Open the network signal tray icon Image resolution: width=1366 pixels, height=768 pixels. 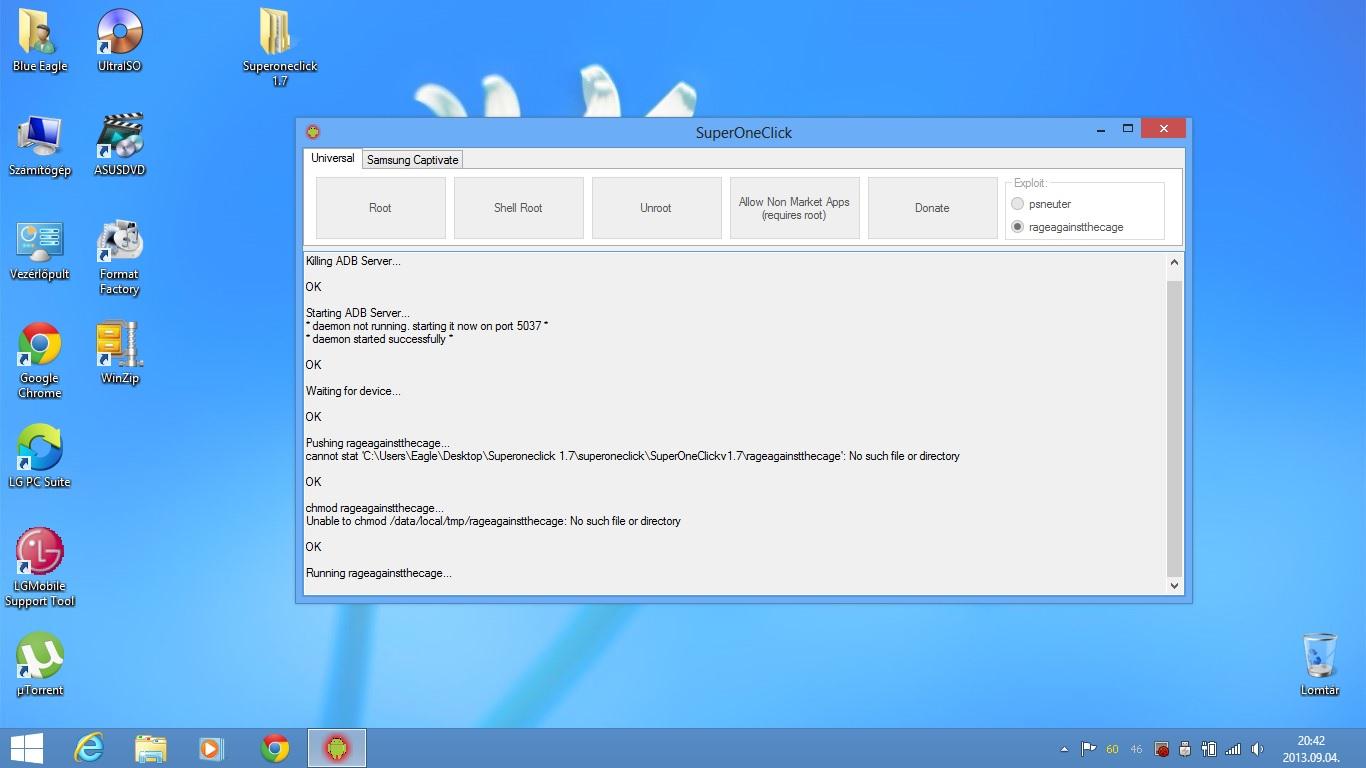1233,748
